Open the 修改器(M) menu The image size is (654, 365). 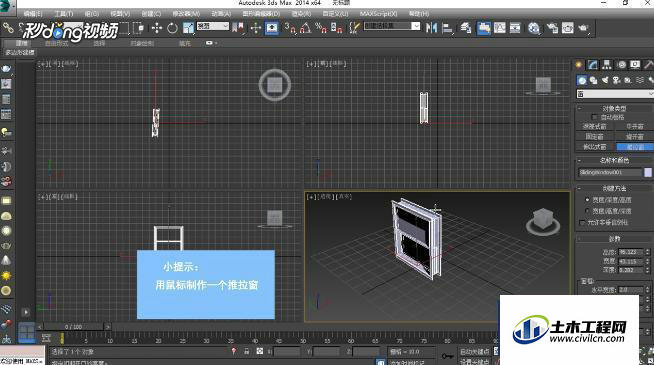pos(186,14)
